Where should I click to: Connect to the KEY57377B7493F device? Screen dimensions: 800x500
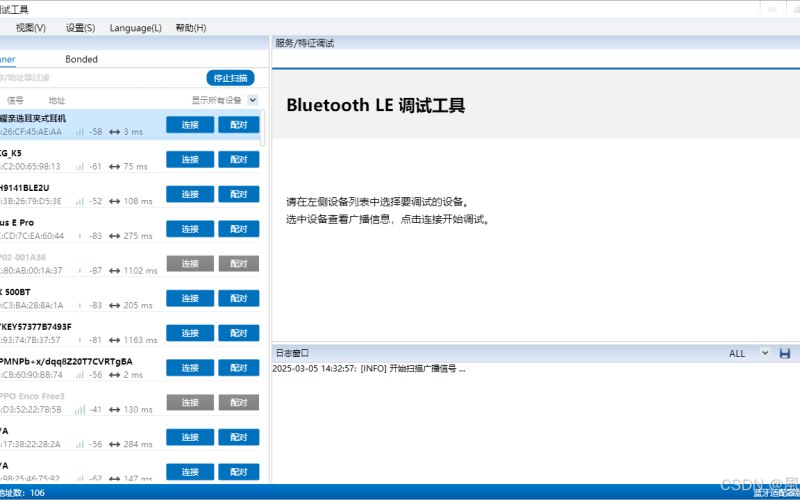click(x=190, y=333)
